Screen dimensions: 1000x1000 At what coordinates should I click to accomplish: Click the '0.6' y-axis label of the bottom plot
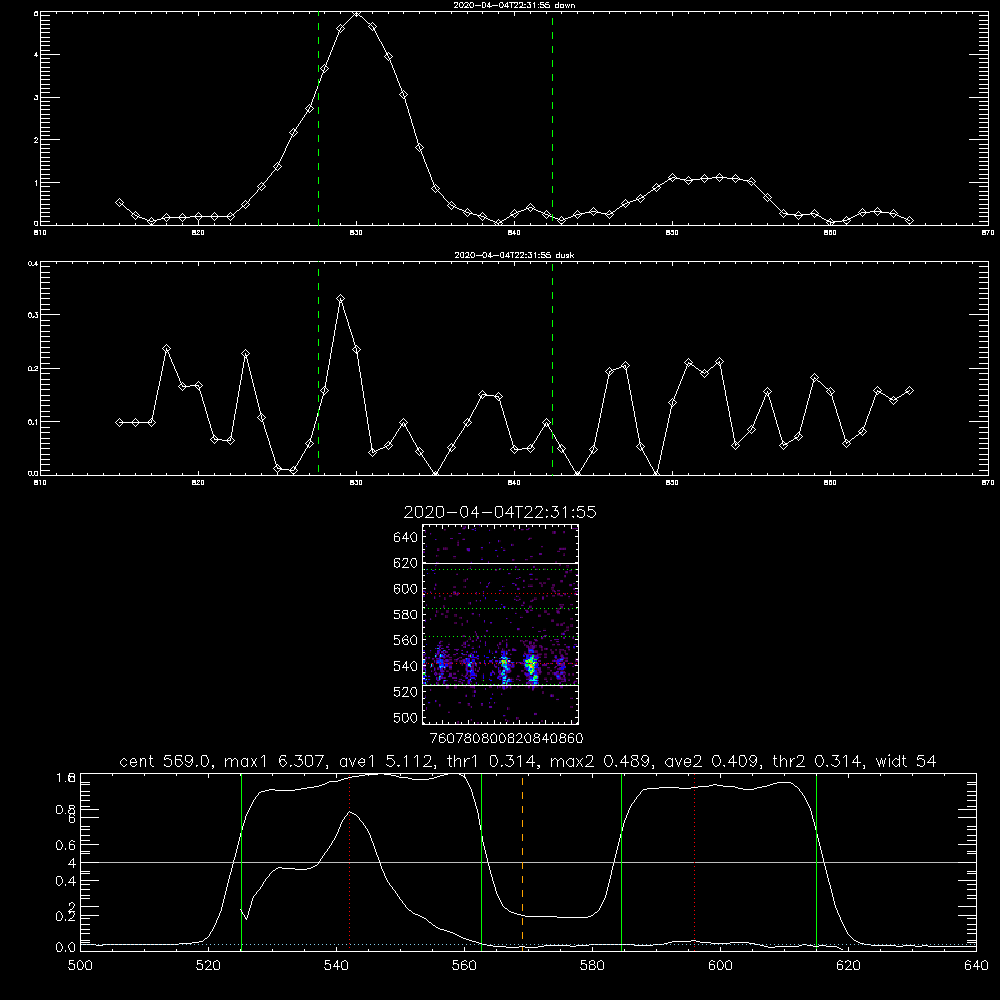[x=66, y=845]
